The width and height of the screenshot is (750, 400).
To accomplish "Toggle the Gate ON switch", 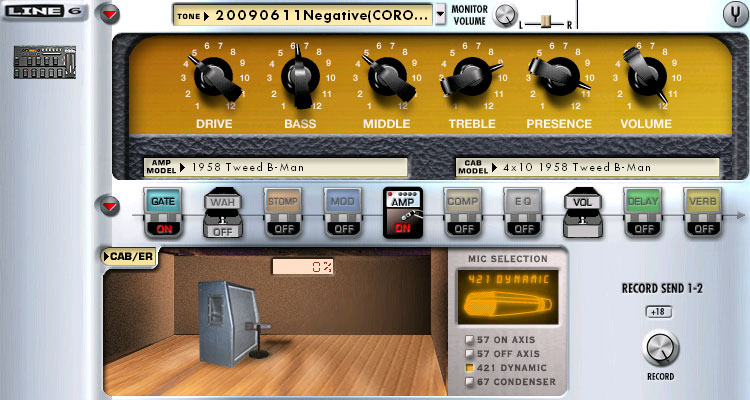I will coord(164,229).
